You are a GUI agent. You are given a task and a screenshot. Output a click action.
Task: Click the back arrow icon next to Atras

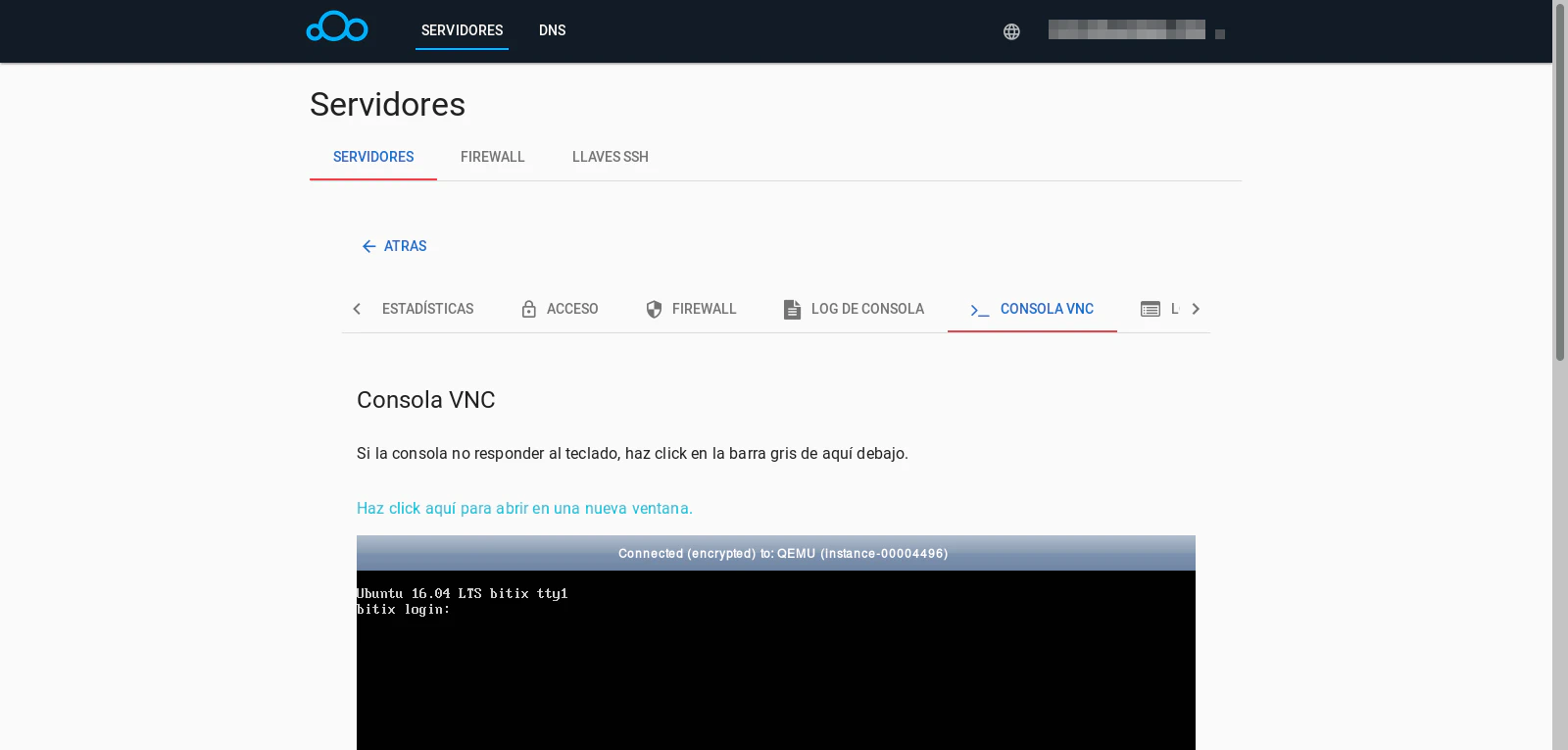[x=368, y=246]
